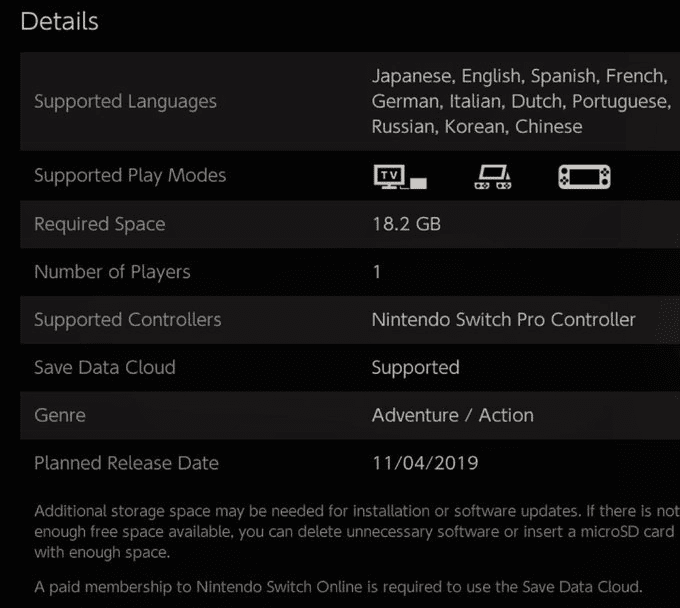
Task: Select Nintendo Switch Pro Controller text
Action: coord(503,320)
